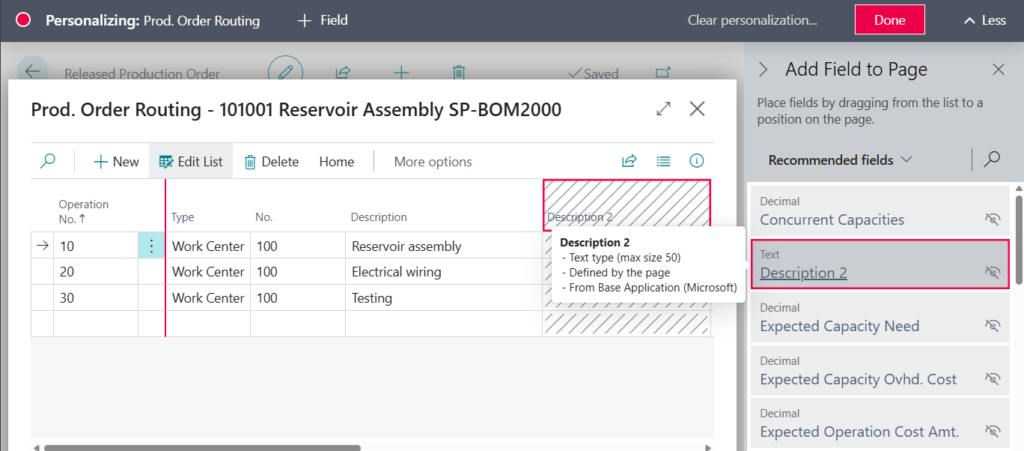Click the row options dots for operation 10
The image size is (1024, 451).
tap(151, 246)
